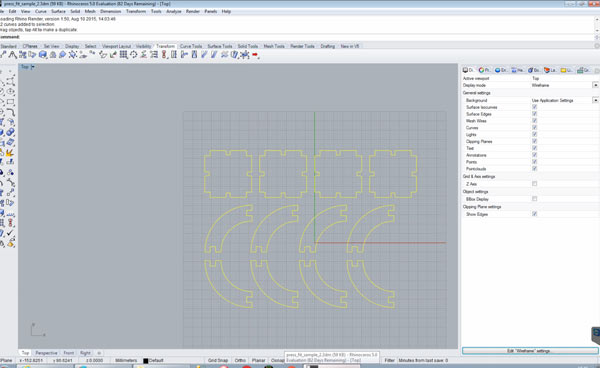Select the Rectangle tool in the left sidebar
Viewport: 600px width, 368px height.
(10, 102)
